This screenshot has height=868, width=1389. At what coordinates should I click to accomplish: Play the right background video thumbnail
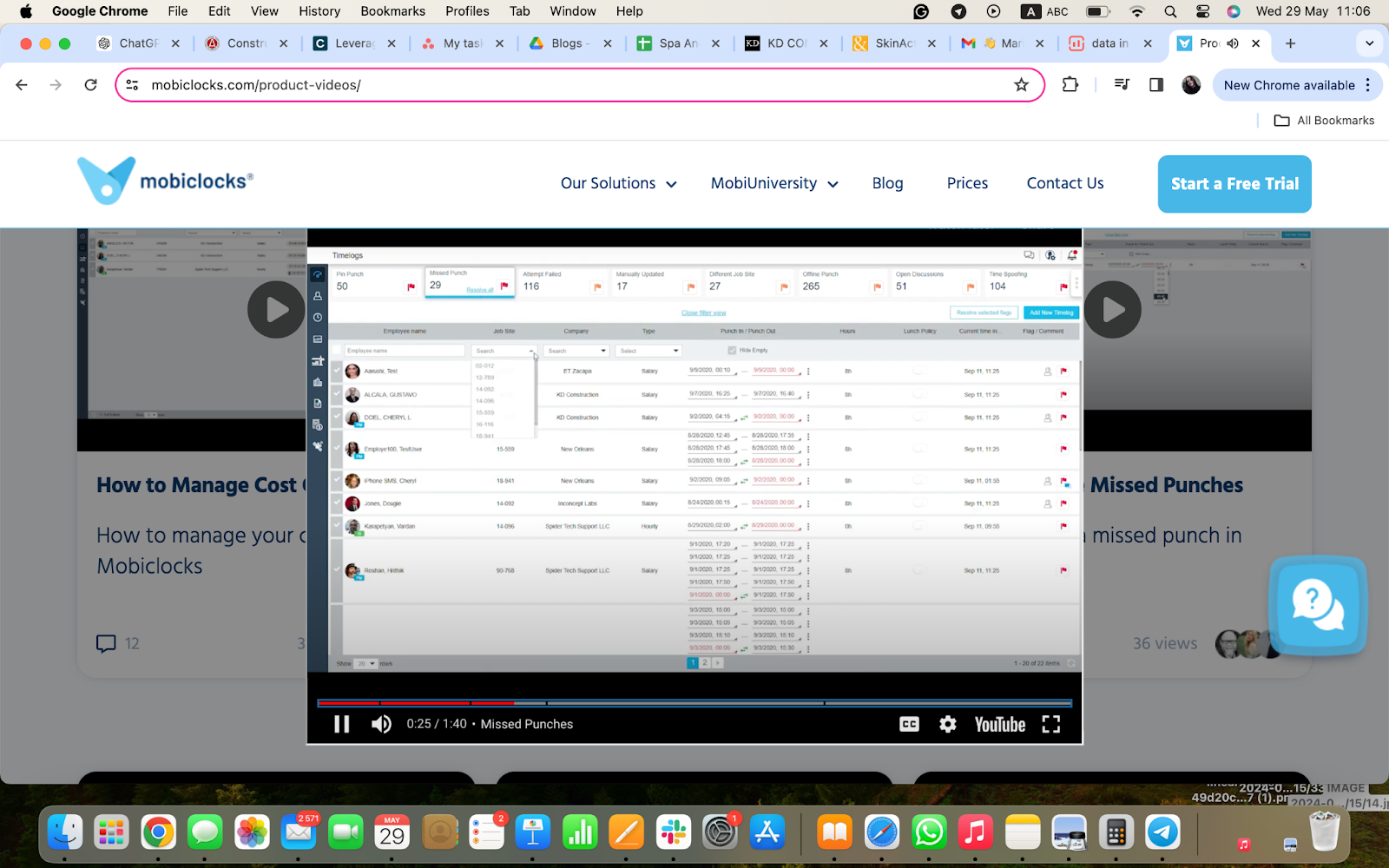coord(1112,310)
